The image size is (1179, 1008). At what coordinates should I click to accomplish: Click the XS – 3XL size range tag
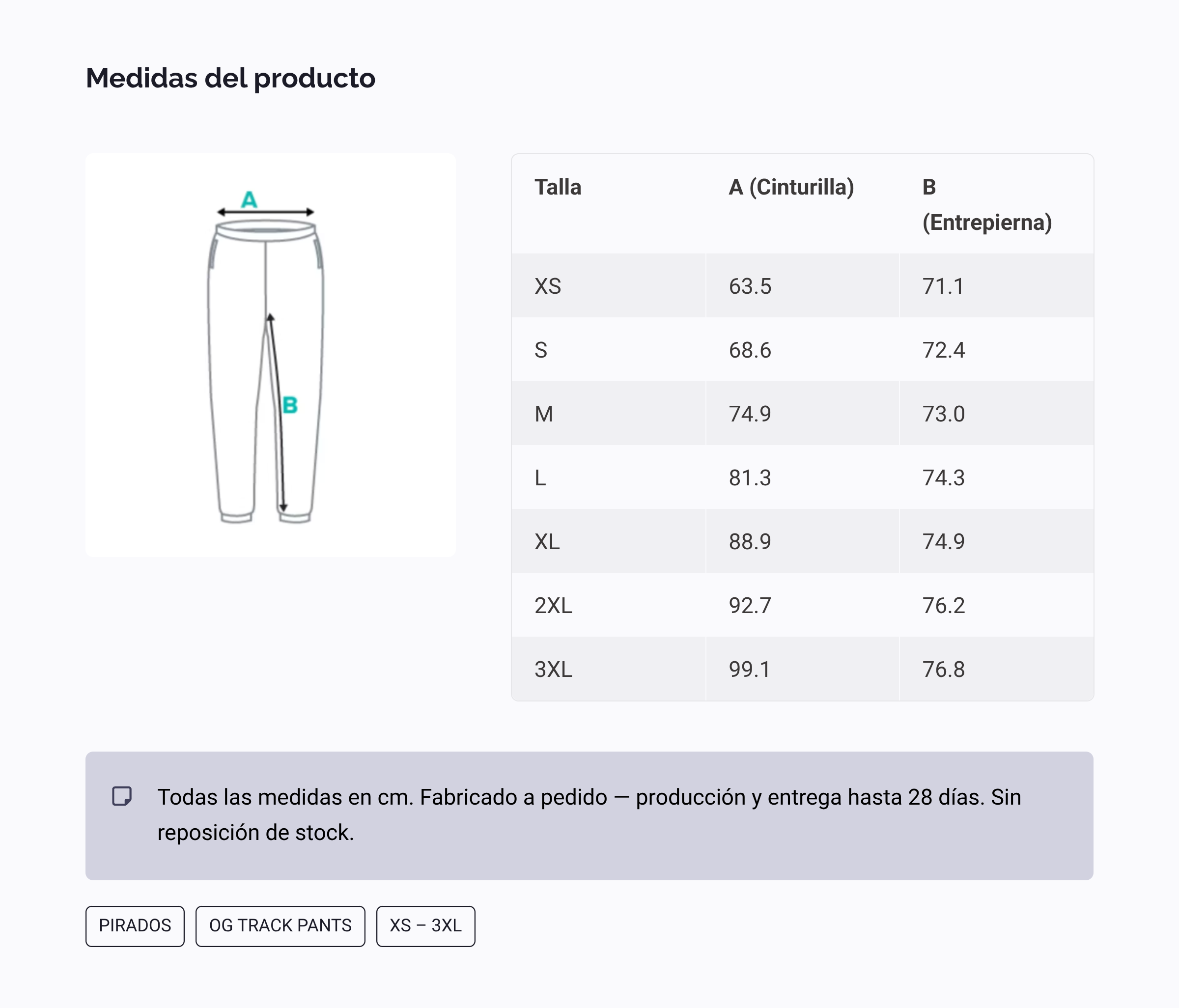(425, 926)
